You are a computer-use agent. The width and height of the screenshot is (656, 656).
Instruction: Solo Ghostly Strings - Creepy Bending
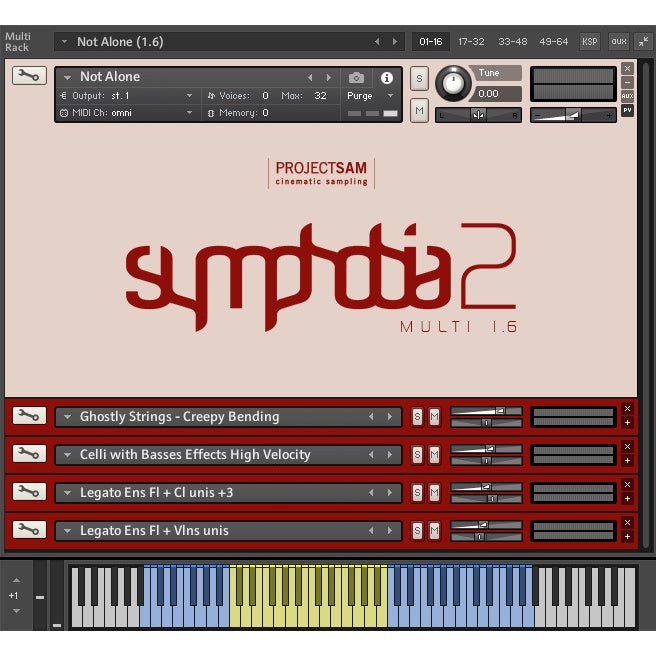[x=417, y=417]
